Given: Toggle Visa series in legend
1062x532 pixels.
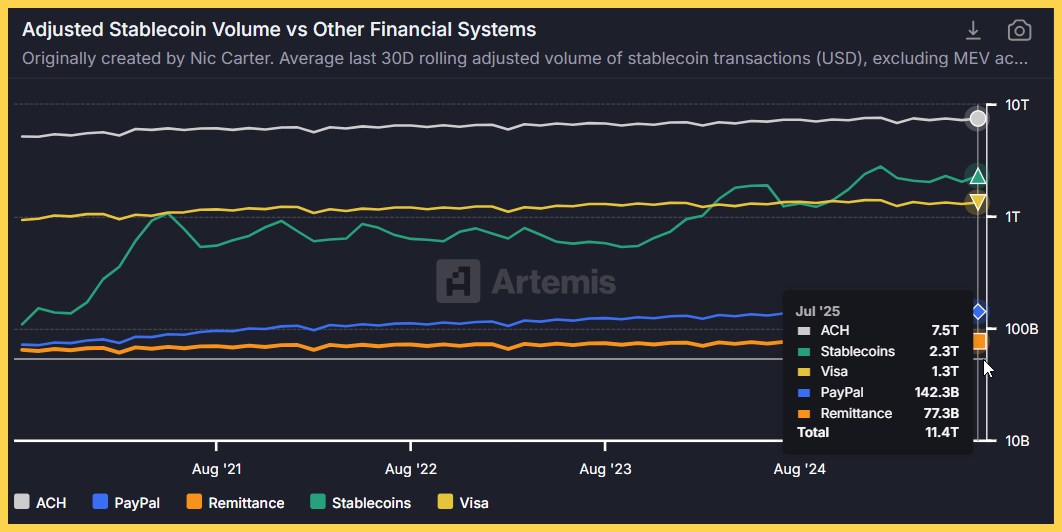Looking at the screenshot, I should [x=463, y=503].
